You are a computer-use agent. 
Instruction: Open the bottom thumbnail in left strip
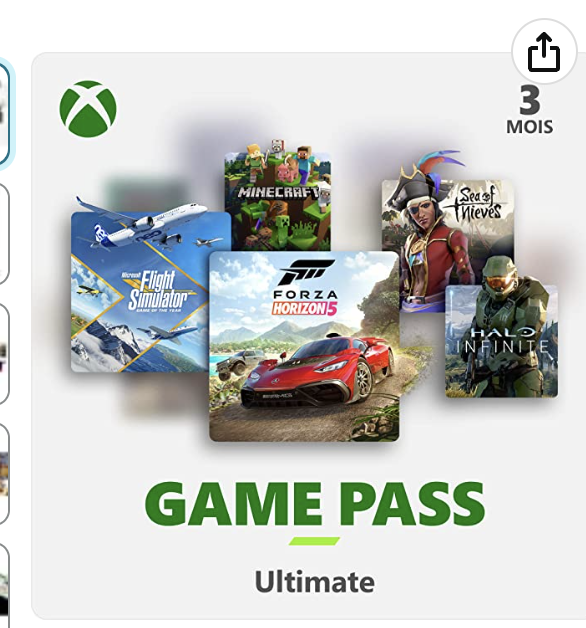[4, 587]
